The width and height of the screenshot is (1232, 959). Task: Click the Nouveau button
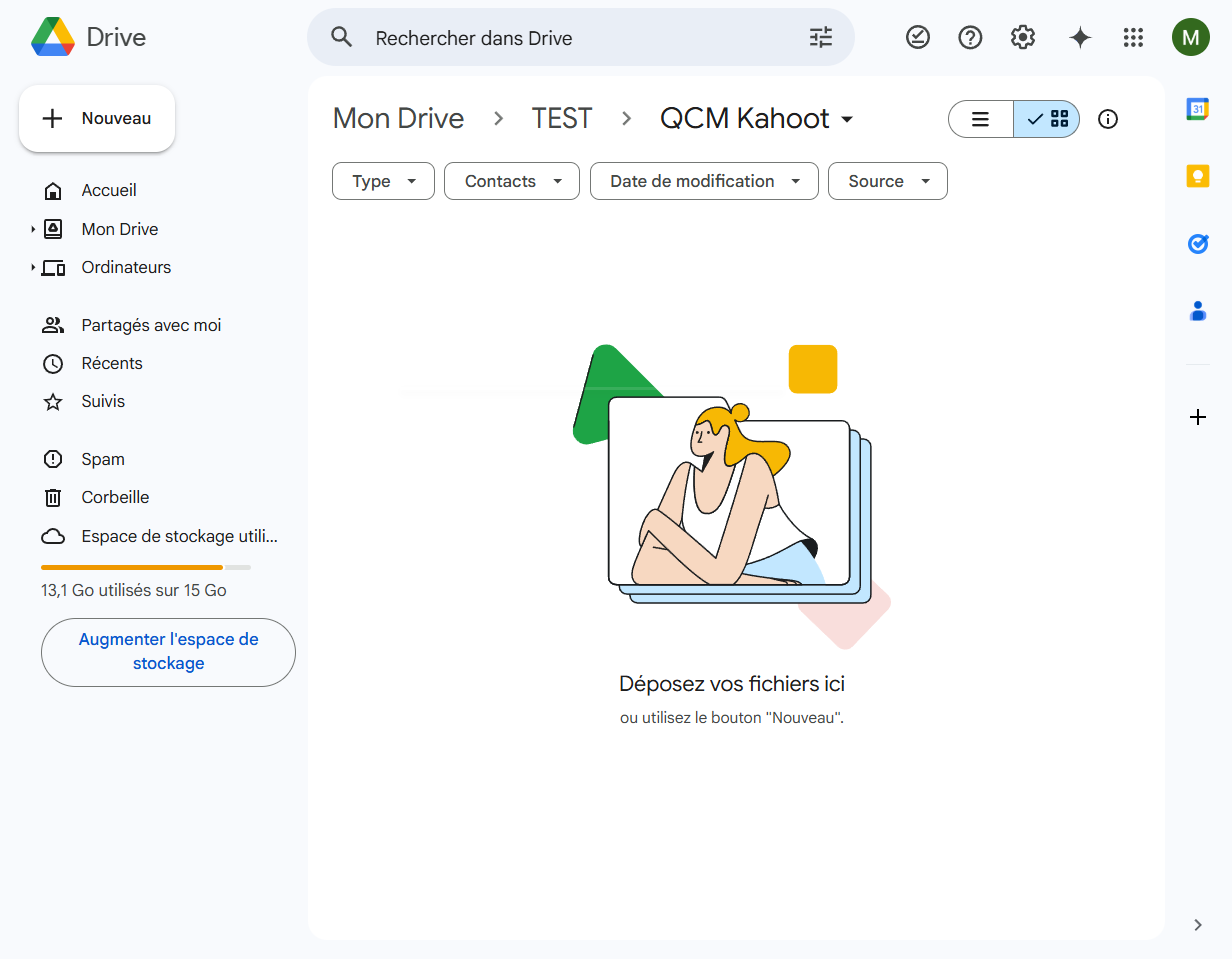pos(97,118)
